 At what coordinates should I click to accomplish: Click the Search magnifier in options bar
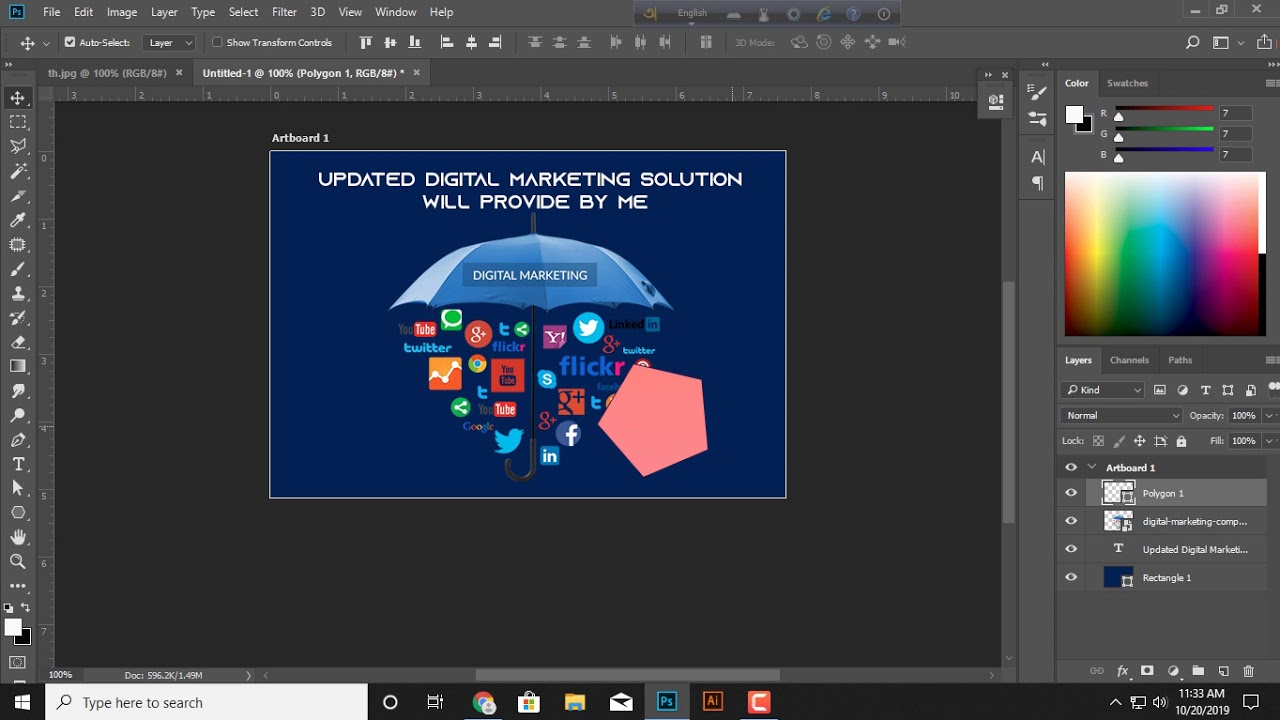point(1192,43)
